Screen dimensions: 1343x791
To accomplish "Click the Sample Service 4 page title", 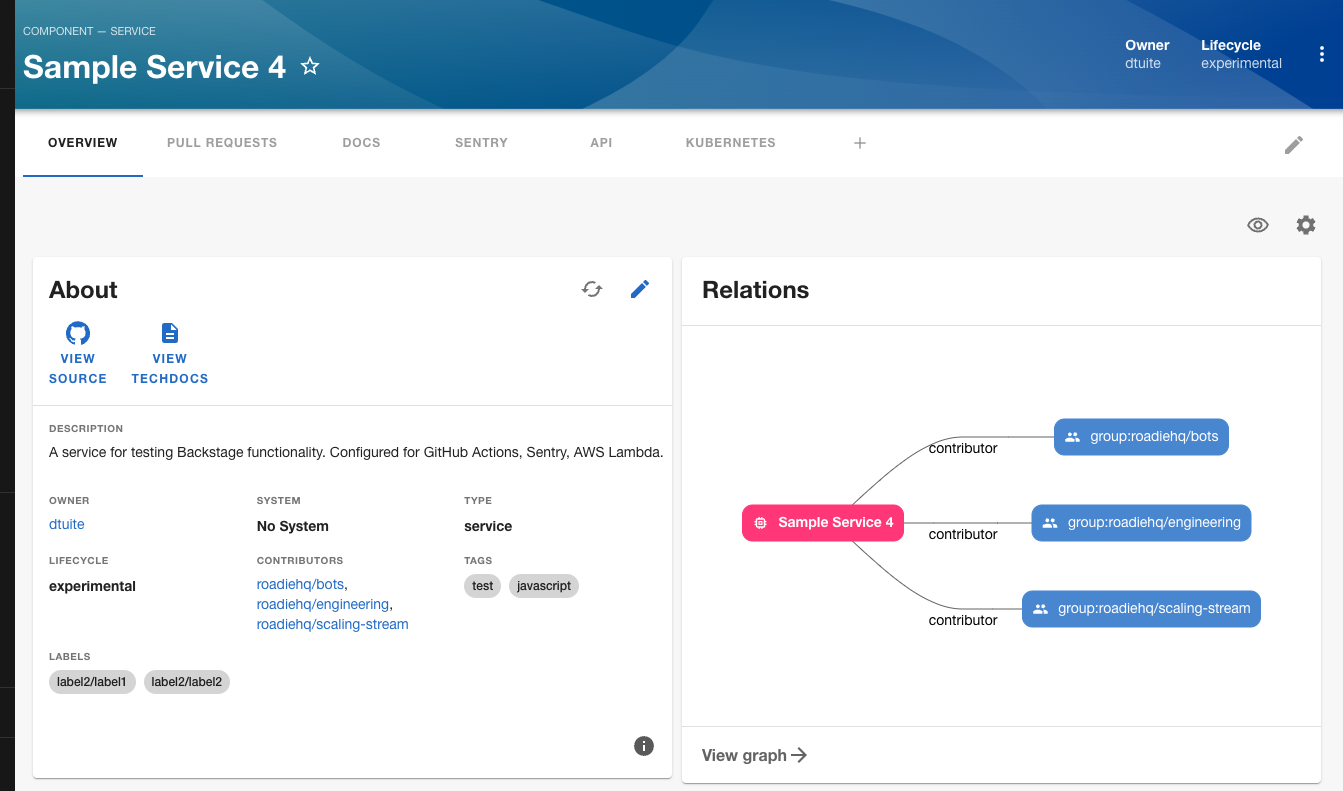I will [154, 67].
